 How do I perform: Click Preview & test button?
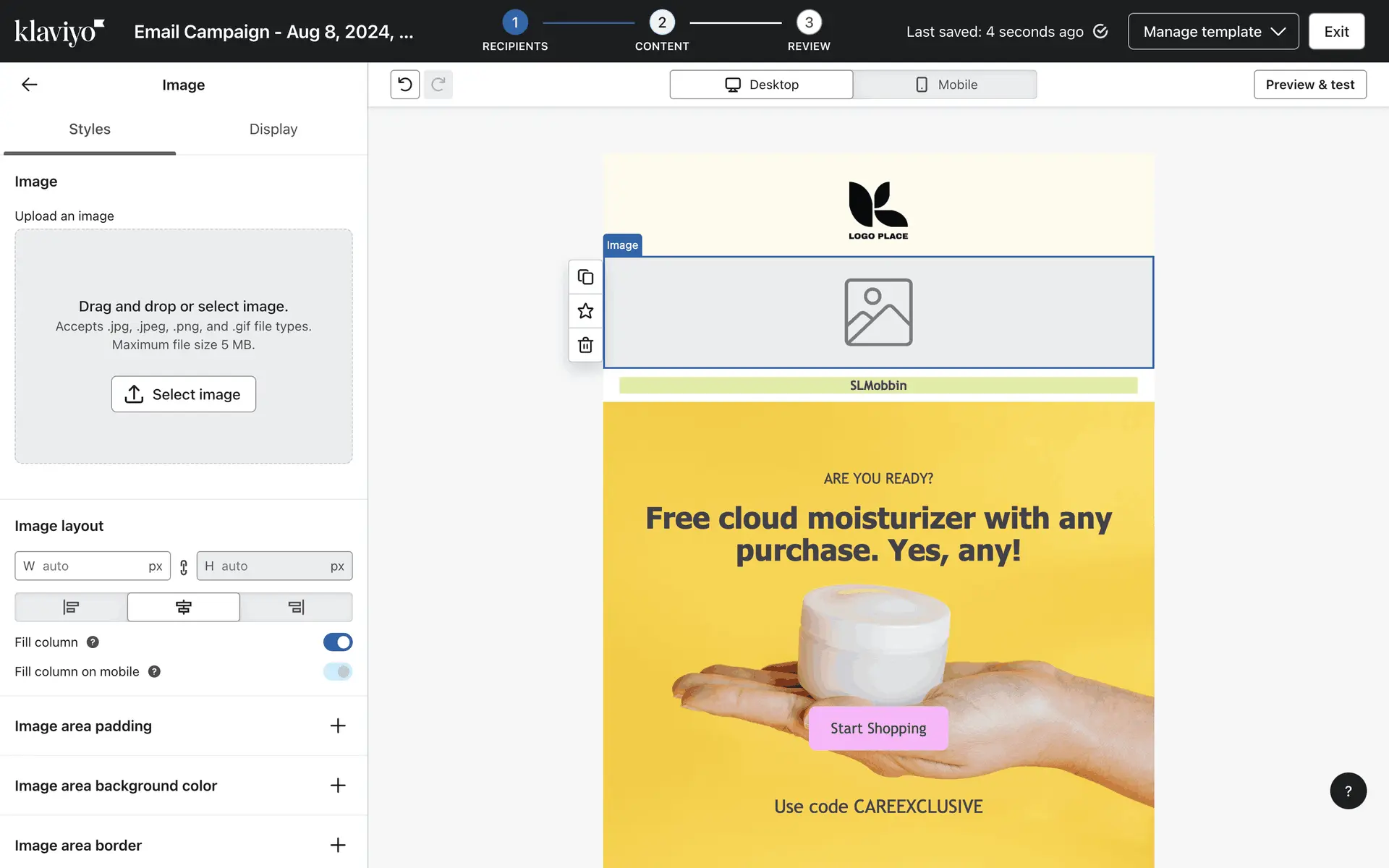click(1309, 85)
